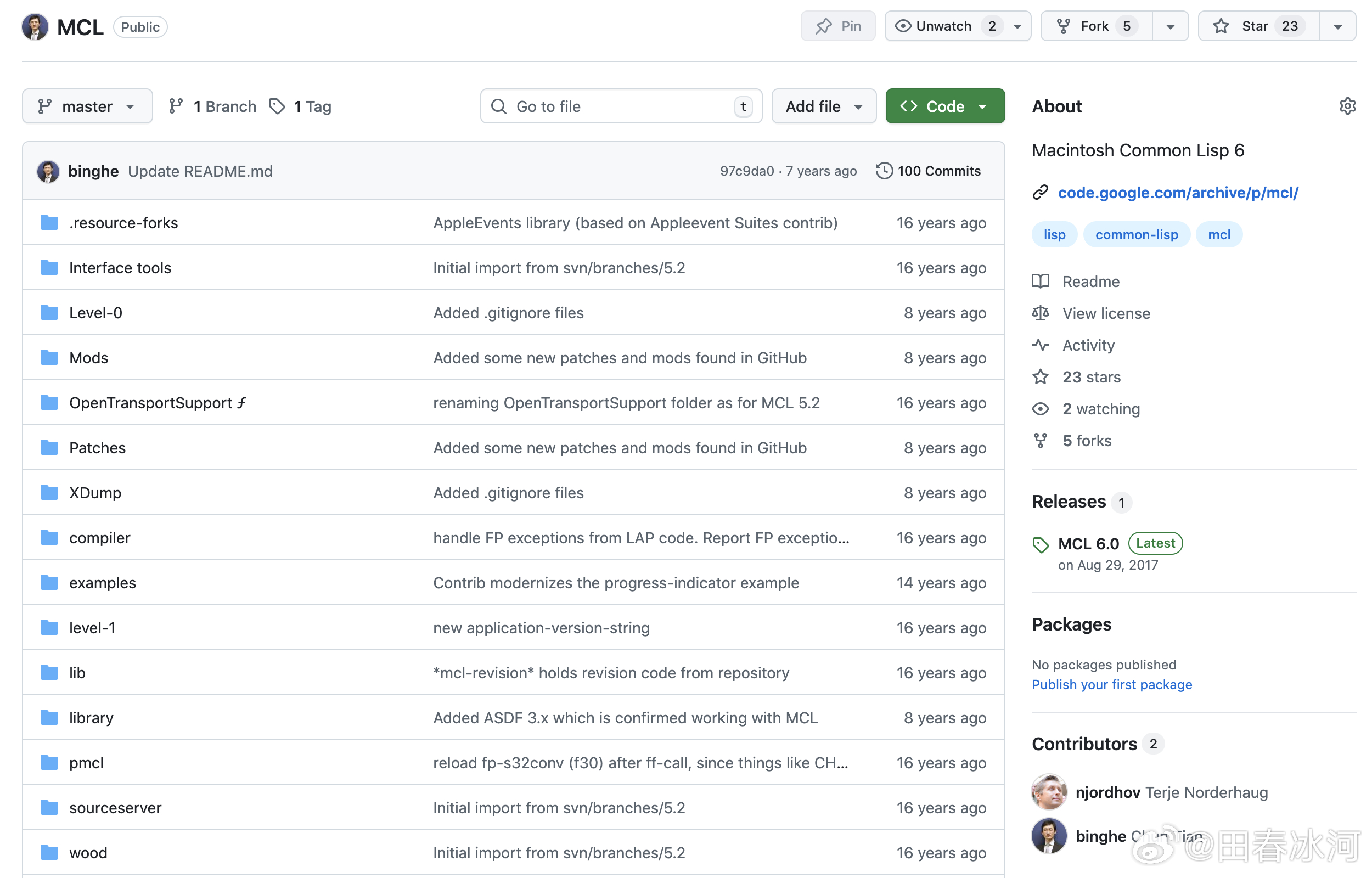Click the Activity pulse icon
Viewport: 1372px width, 878px height.
coord(1041,345)
